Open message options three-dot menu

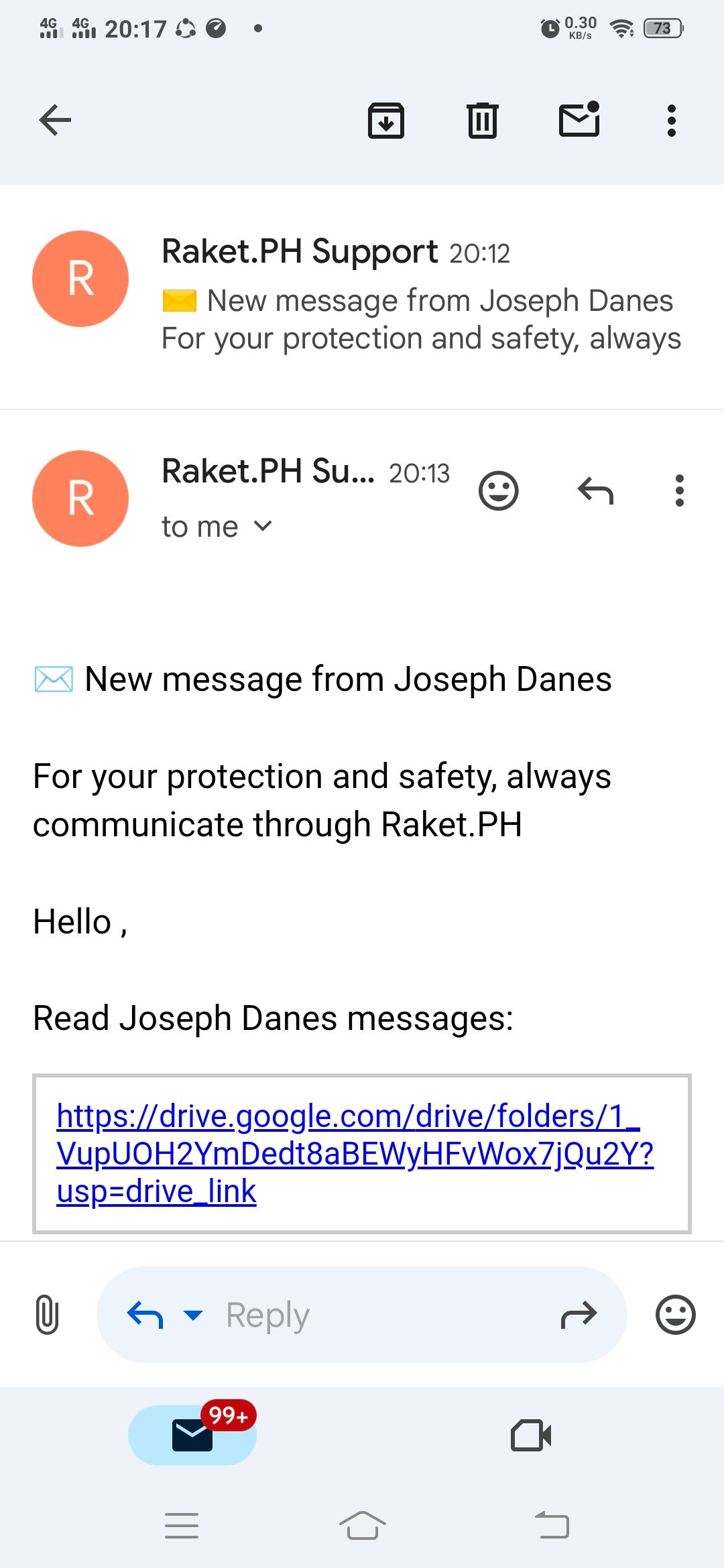click(679, 491)
